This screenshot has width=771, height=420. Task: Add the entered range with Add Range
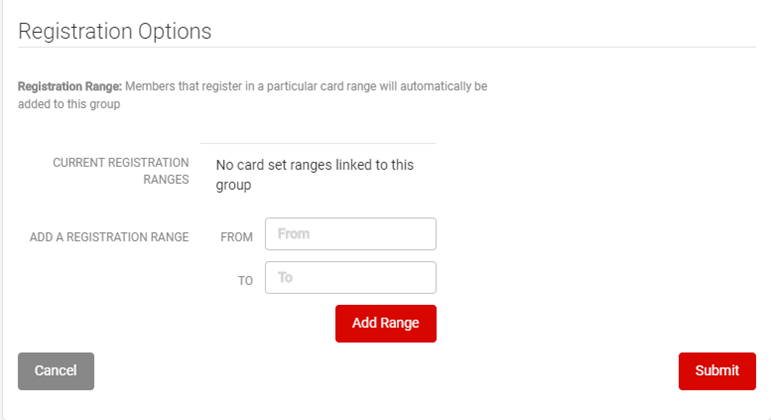(x=386, y=323)
